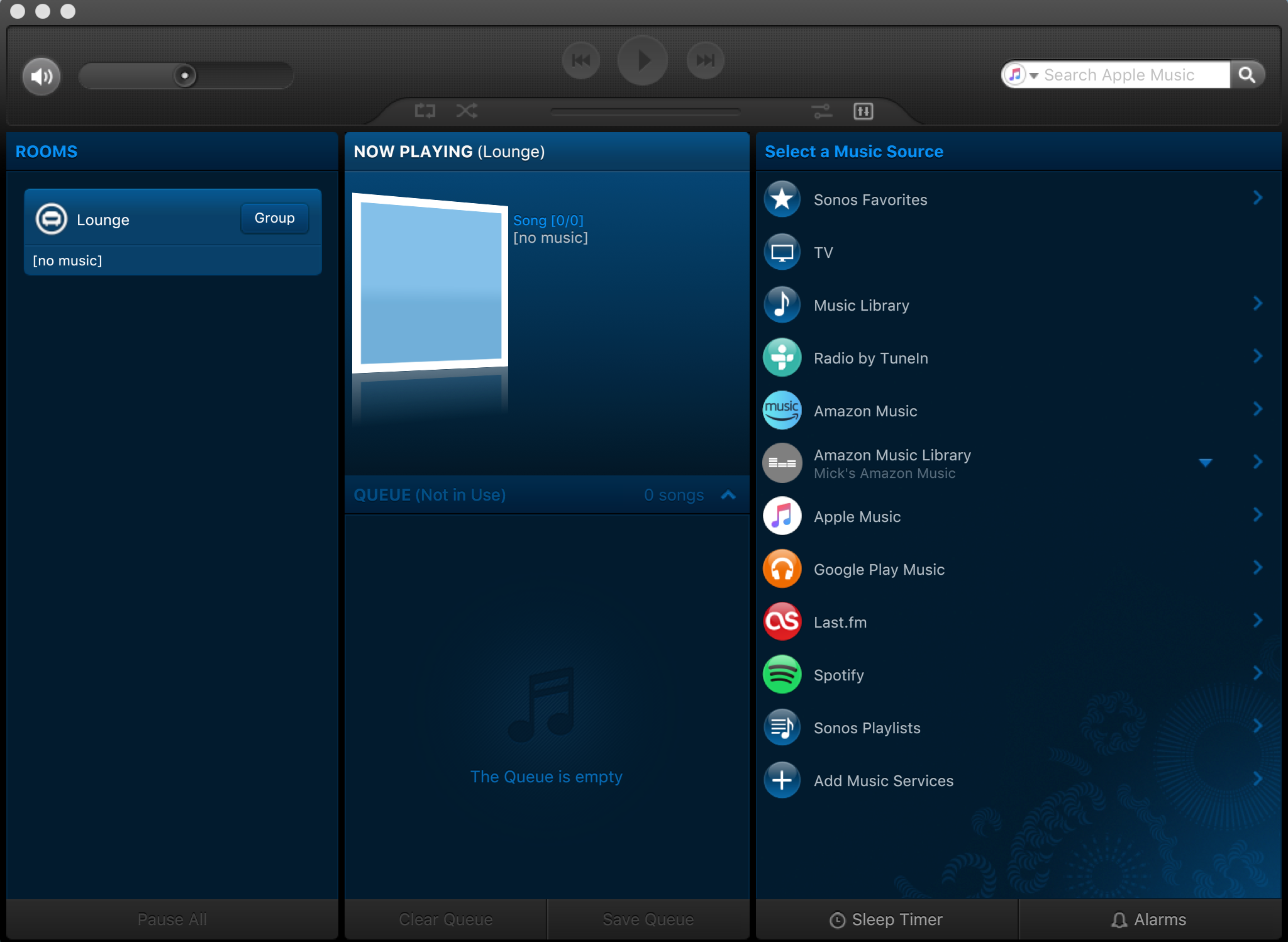Click the track progress bar

(645, 112)
